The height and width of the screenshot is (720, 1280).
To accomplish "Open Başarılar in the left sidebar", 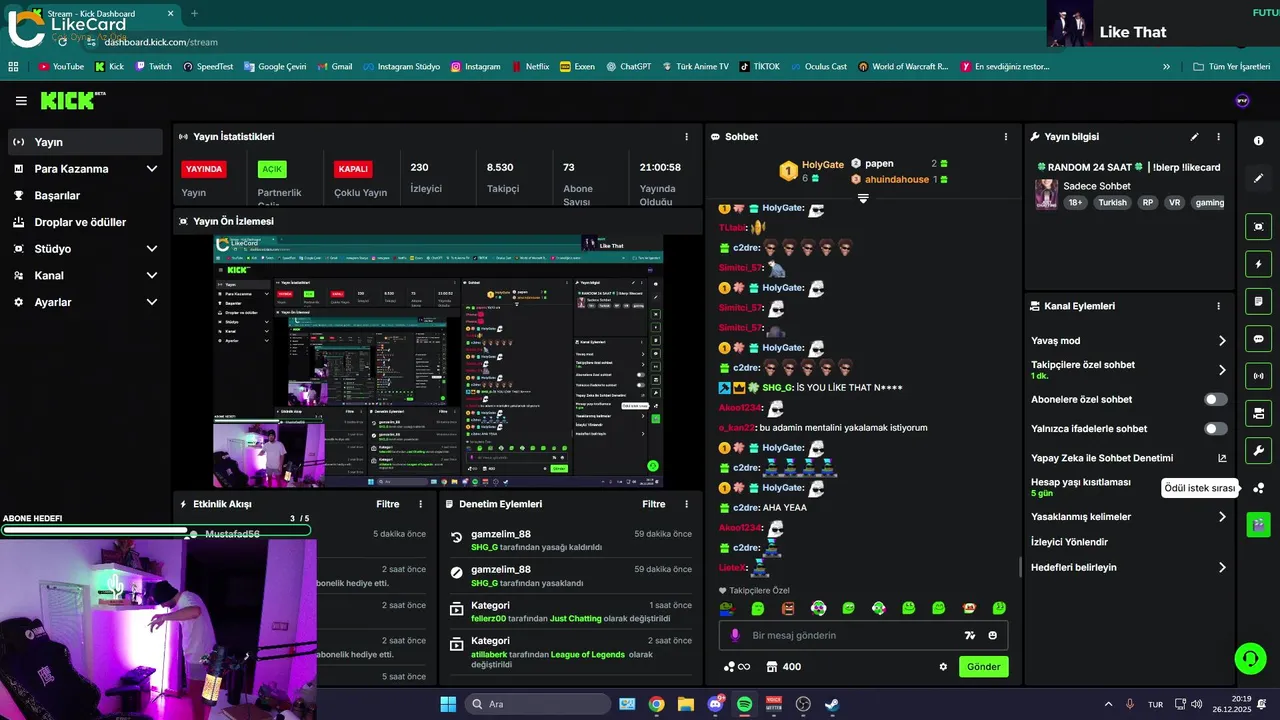I will tap(85, 196).
